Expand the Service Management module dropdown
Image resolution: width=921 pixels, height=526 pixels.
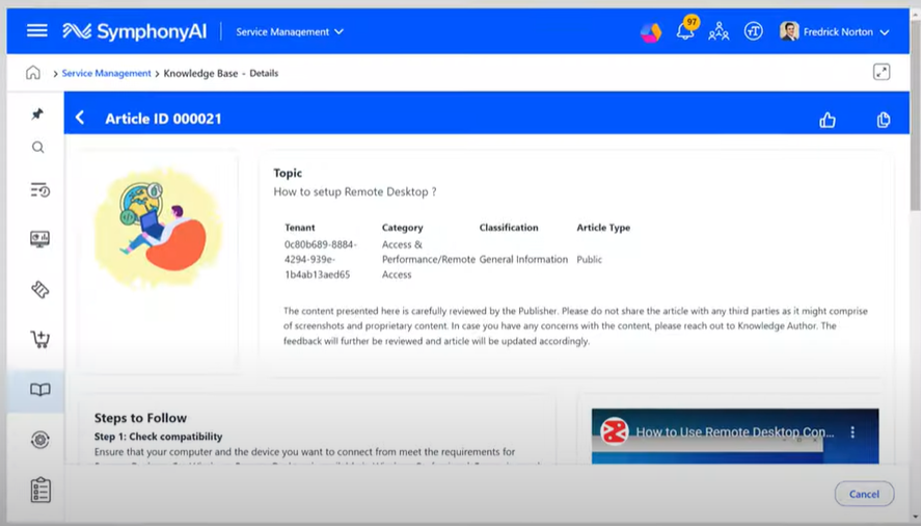coord(289,32)
